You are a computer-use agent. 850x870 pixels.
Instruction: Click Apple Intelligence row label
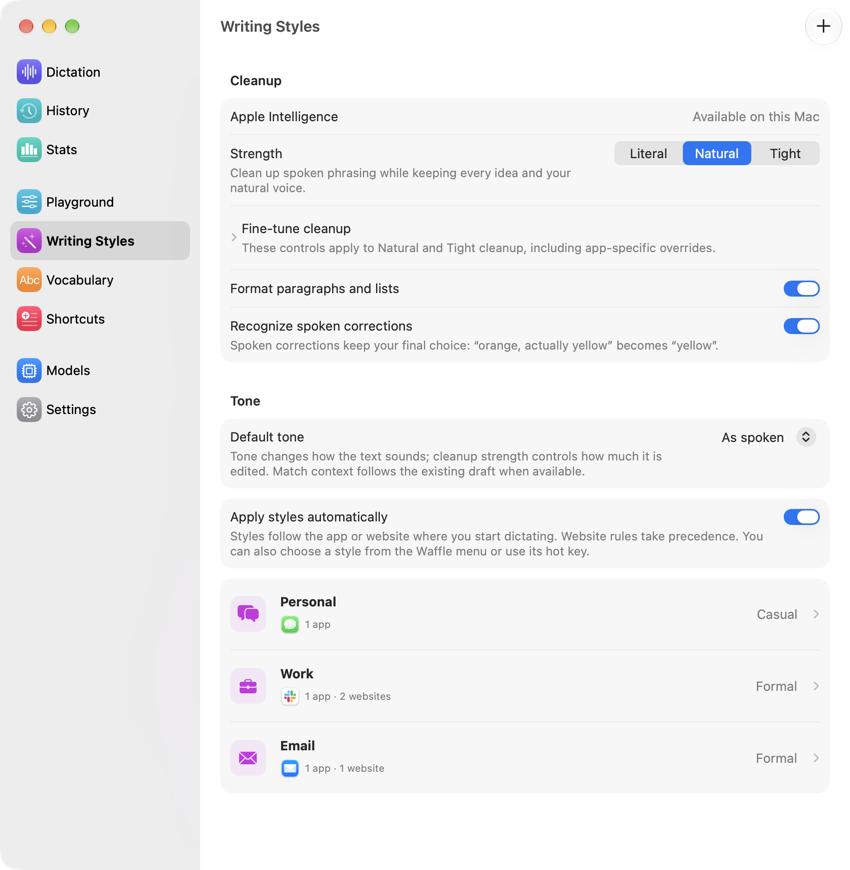pyautogui.click(x=284, y=117)
